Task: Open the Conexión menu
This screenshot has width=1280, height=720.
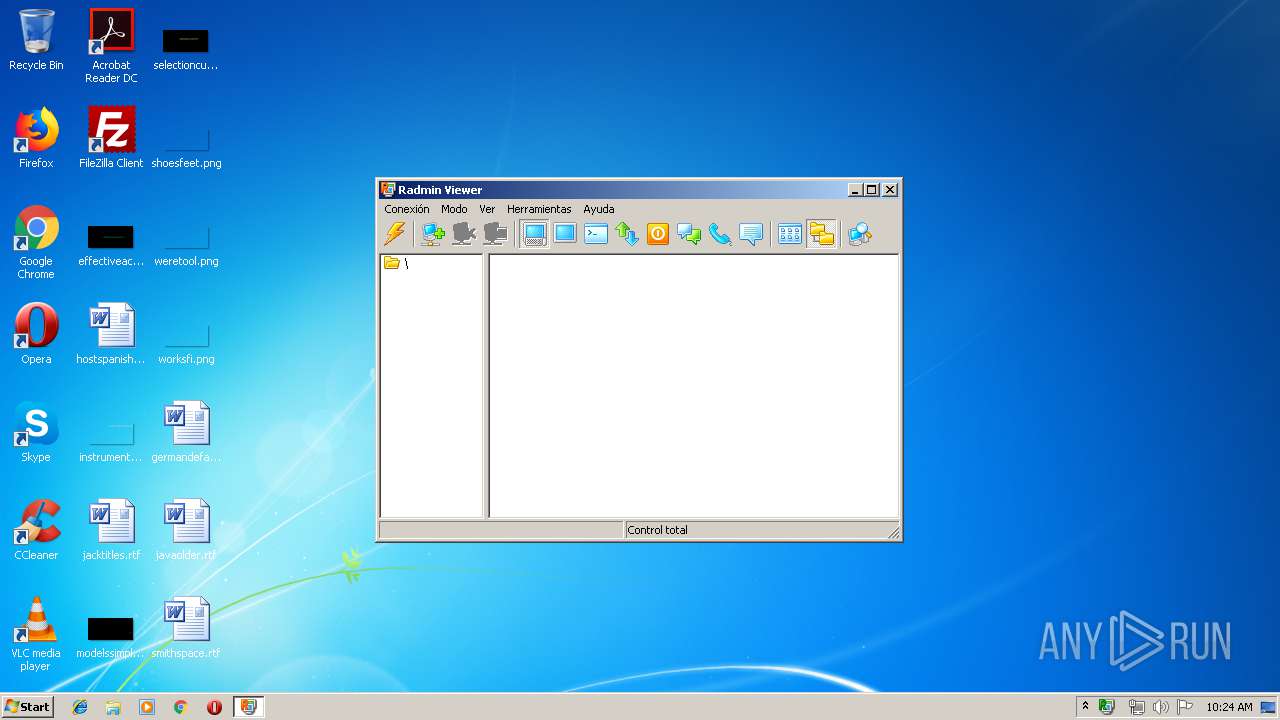Action: pyautogui.click(x=407, y=209)
